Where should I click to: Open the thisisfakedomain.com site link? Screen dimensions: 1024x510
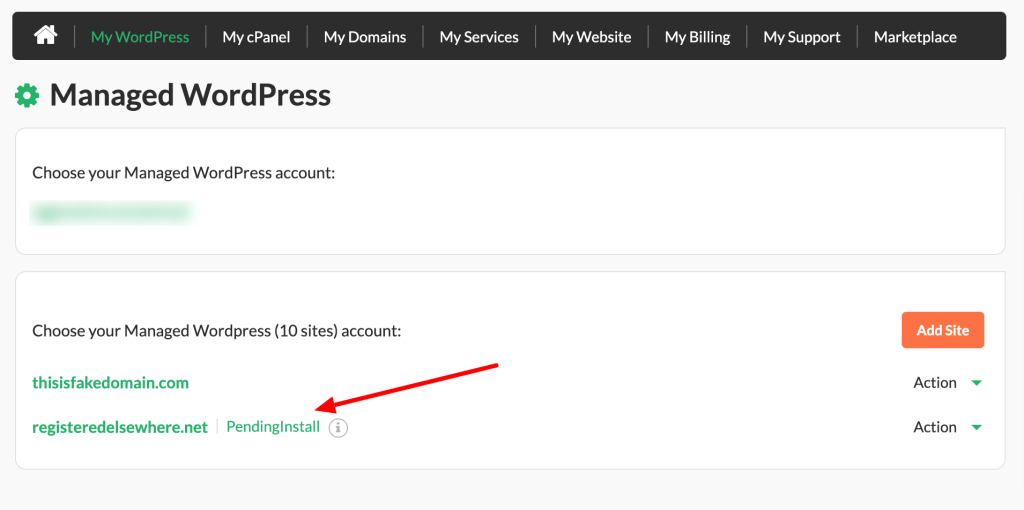pyautogui.click(x=110, y=382)
